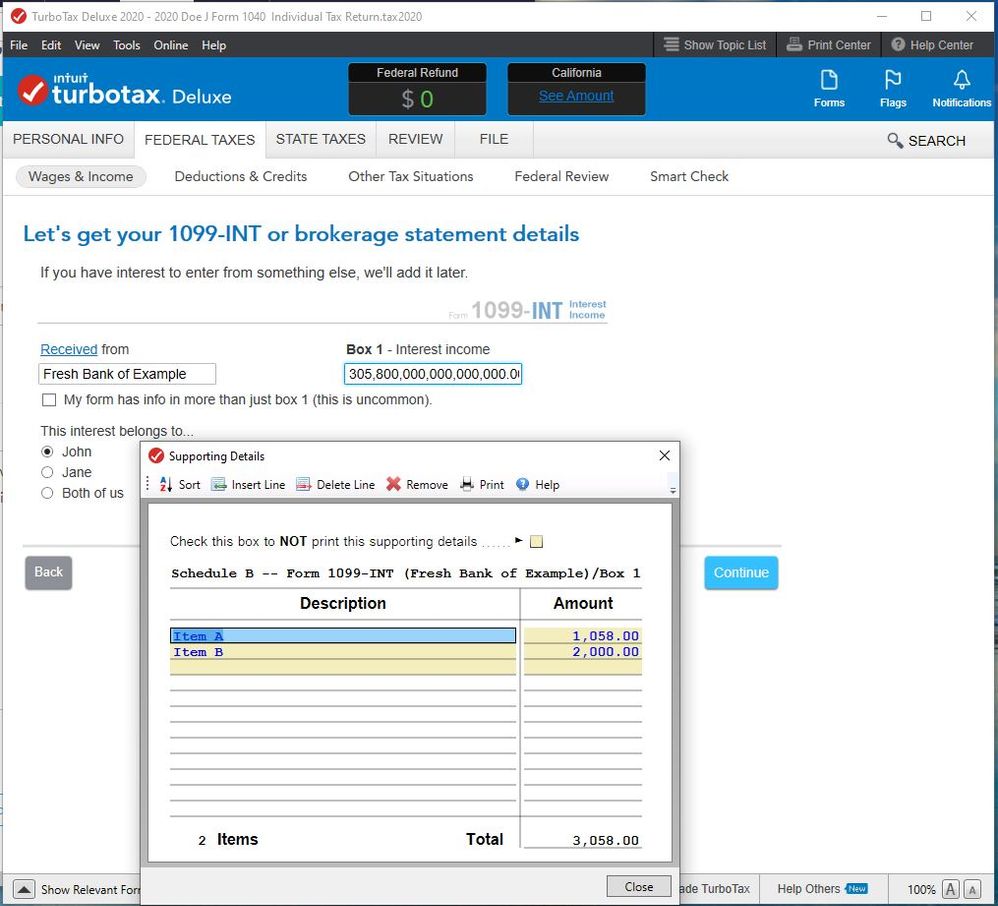998x906 pixels.
Task: Click the Federal Refund amount display
Action: 417,99
